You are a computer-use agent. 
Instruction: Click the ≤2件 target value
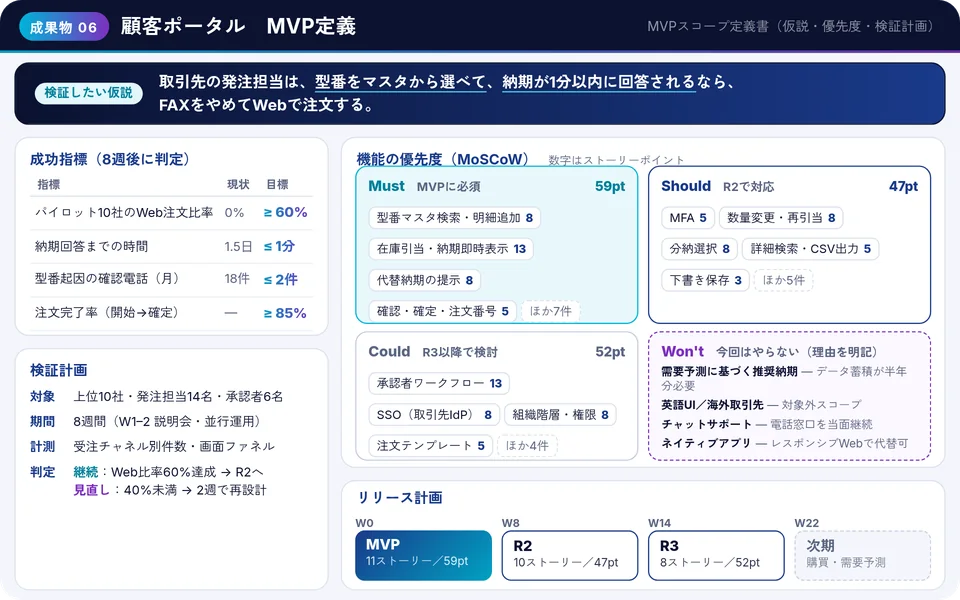click(x=280, y=280)
